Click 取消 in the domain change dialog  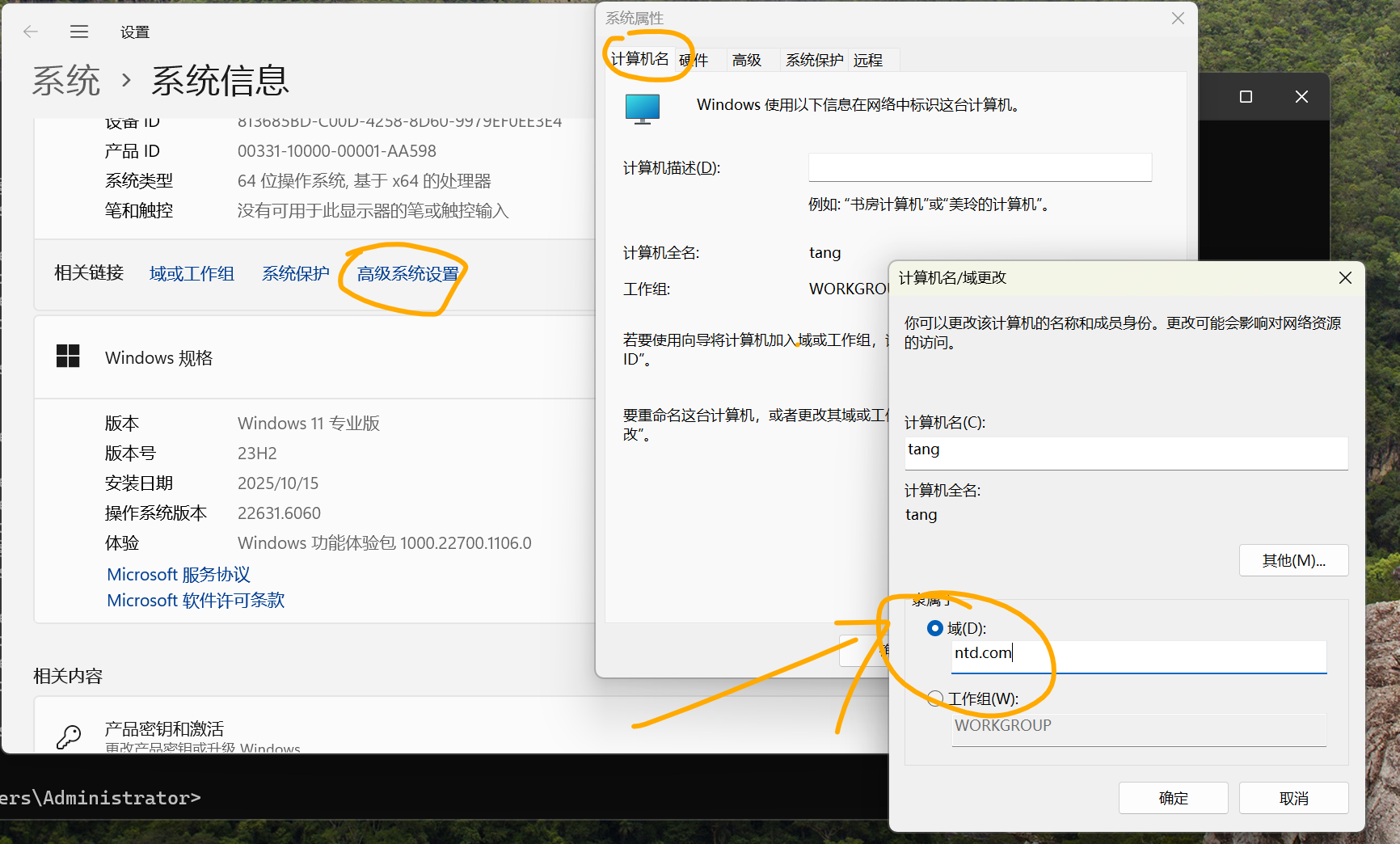[1293, 798]
